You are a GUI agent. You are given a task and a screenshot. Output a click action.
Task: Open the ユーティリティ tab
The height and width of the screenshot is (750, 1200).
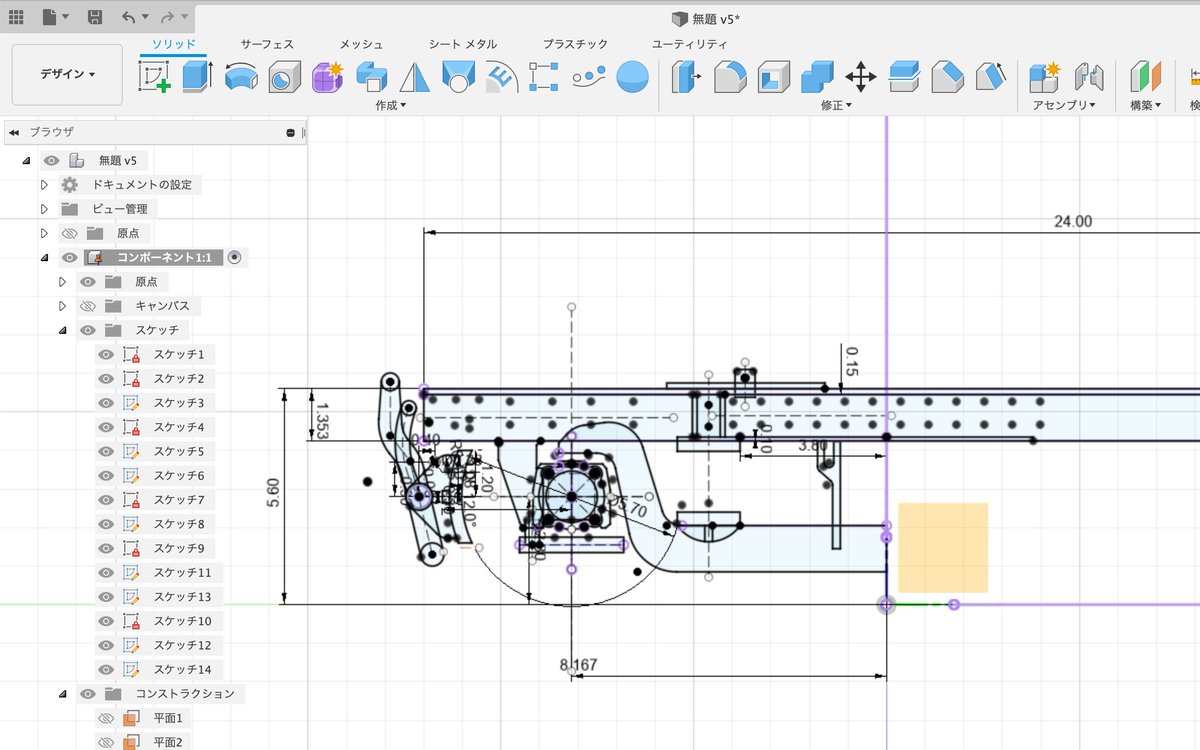[689, 44]
